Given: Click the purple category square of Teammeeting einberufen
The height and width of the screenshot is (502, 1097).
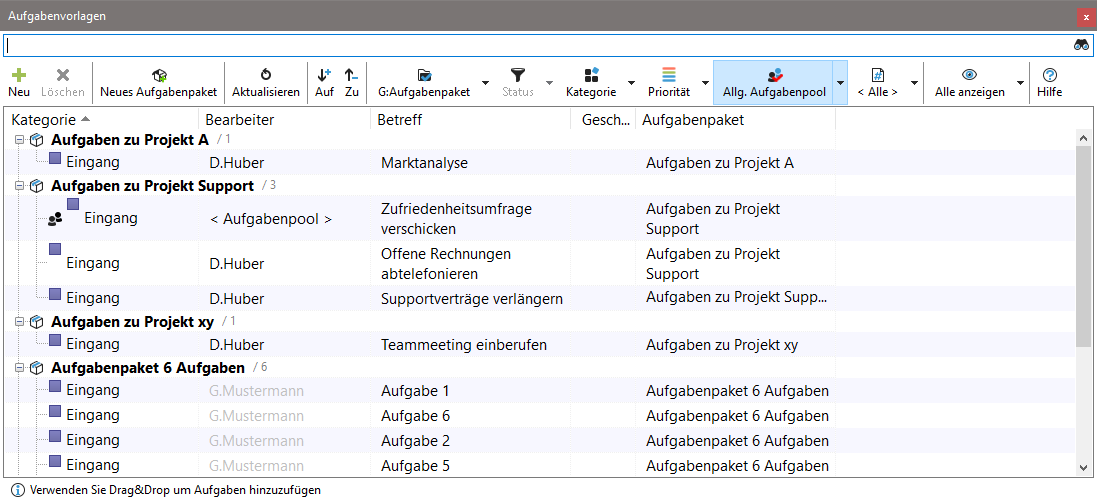Looking at the screenshot, I should pyautogui.click(x=55, y=340).
